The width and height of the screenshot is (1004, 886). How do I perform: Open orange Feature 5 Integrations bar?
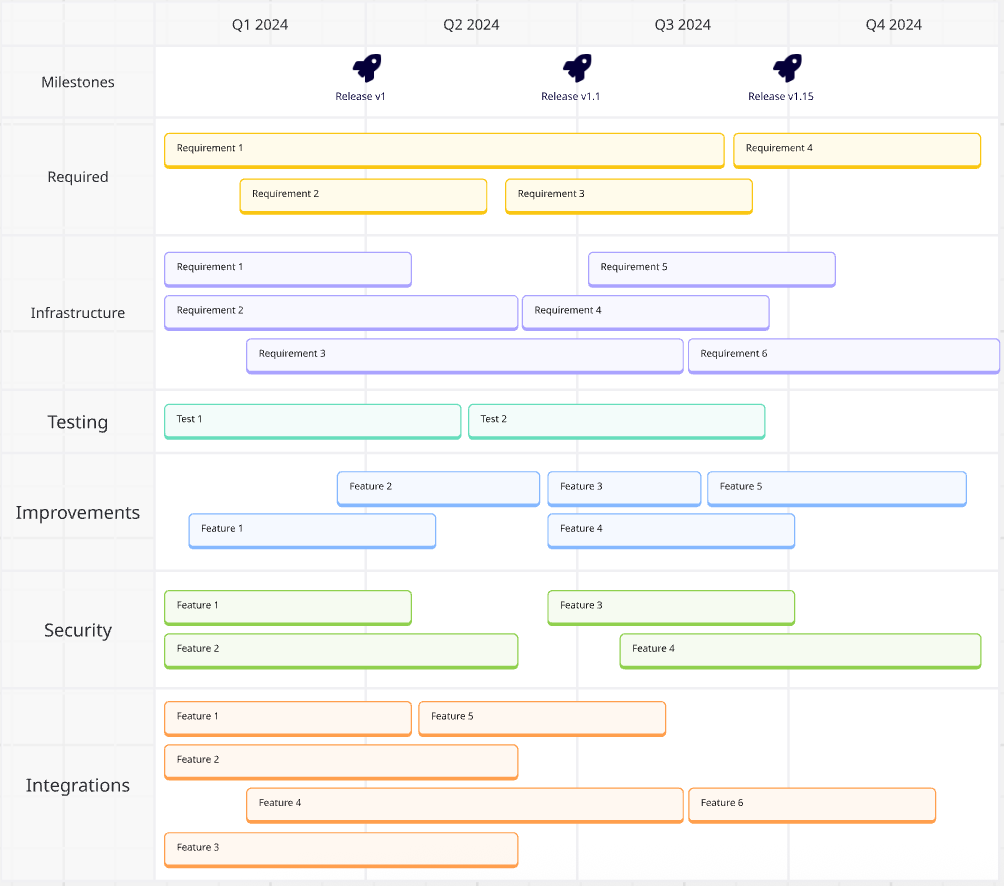pyautogui.click(x=541, y=718)
